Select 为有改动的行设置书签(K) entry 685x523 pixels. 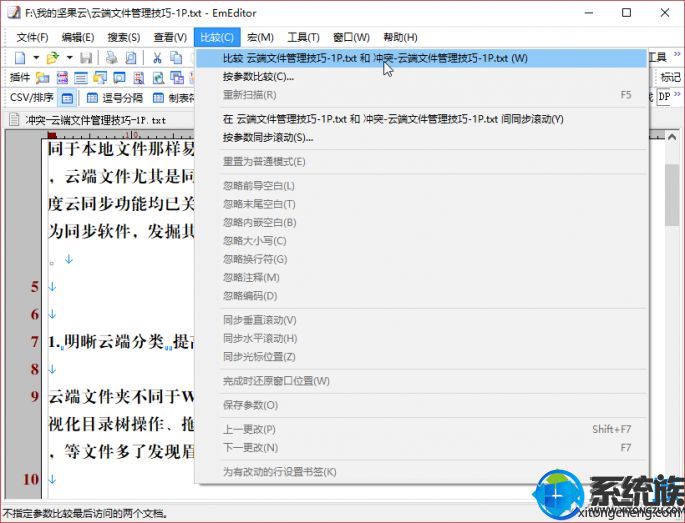click(x=421, y=472)
